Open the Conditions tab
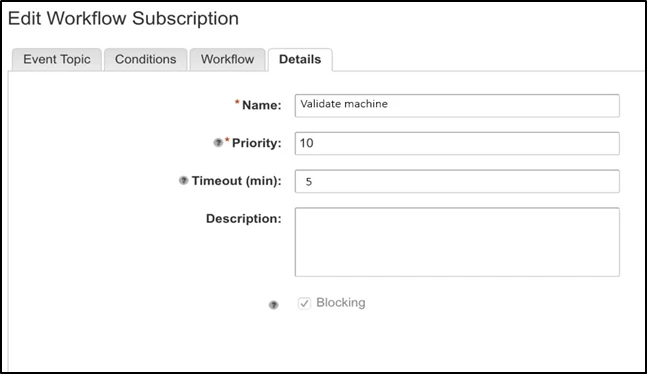The width and height of the screenshot is (647, 374). 146,59
